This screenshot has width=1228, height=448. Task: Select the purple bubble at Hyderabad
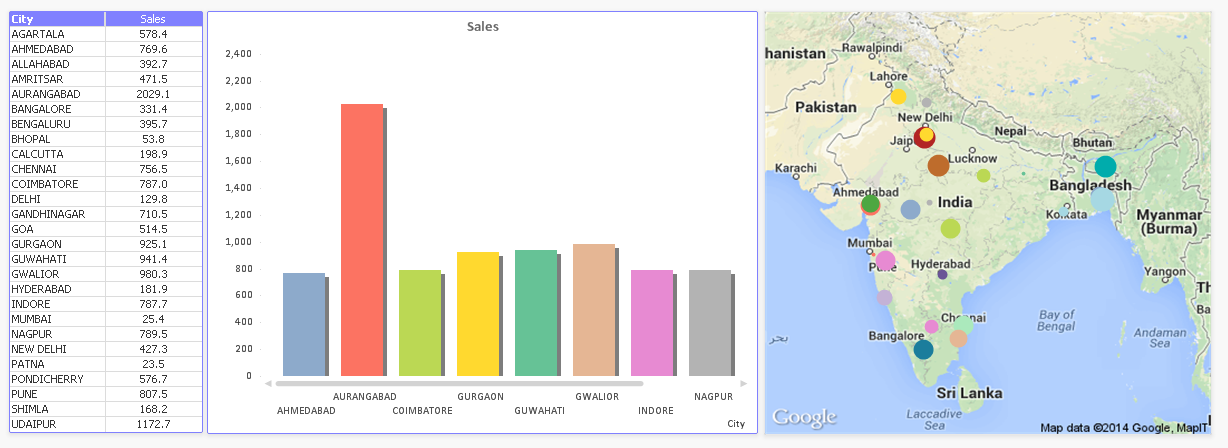(942, 275)
